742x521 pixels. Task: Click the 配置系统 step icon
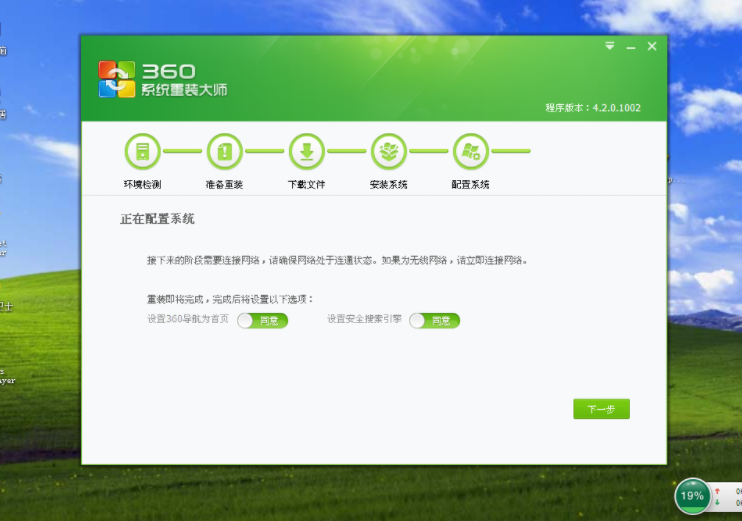471,151
